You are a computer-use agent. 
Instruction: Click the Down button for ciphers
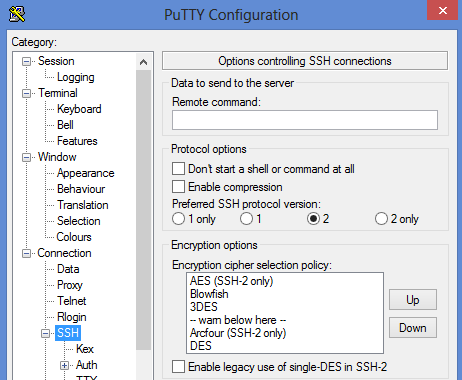pos(413,328)
